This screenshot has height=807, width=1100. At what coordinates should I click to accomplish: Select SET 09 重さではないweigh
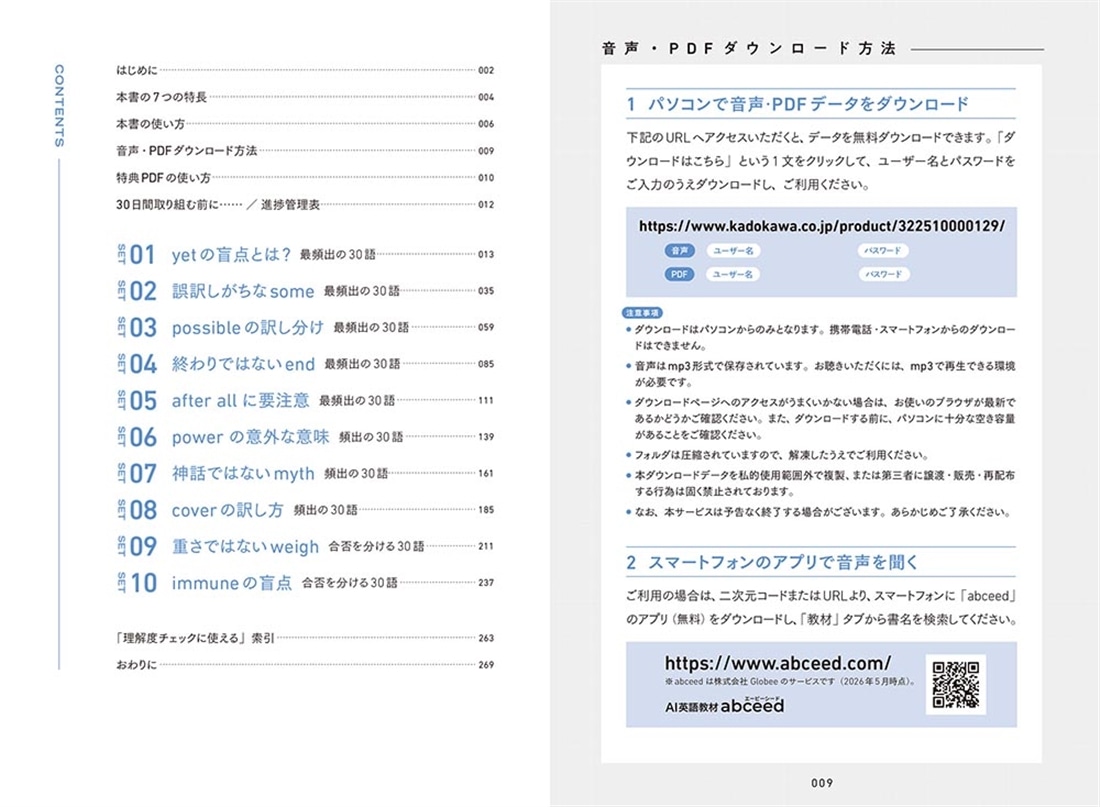[304, 546]
